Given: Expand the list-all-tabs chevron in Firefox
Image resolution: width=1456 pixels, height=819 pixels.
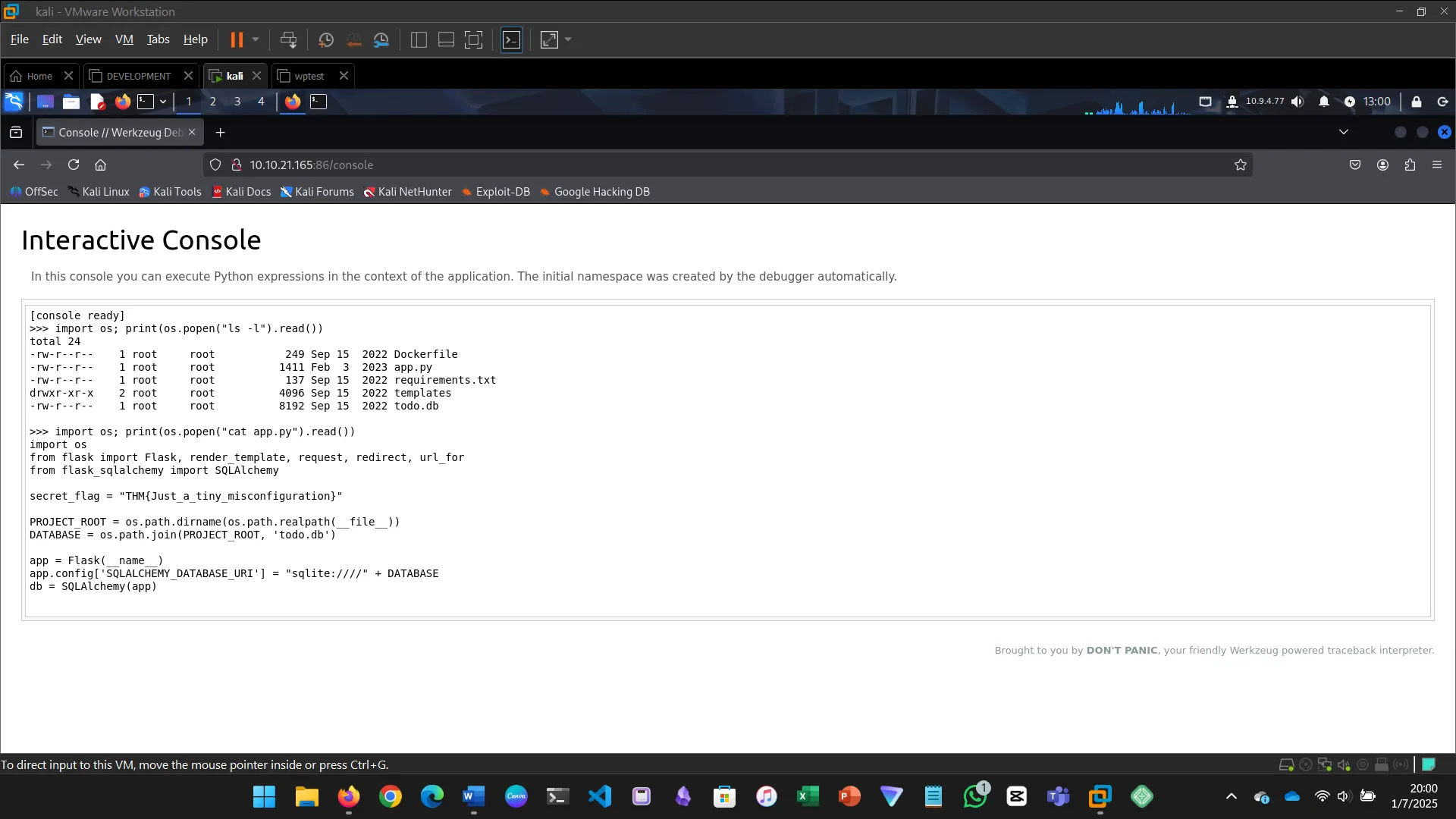Looking at the screenshot, I should 1344,131.
